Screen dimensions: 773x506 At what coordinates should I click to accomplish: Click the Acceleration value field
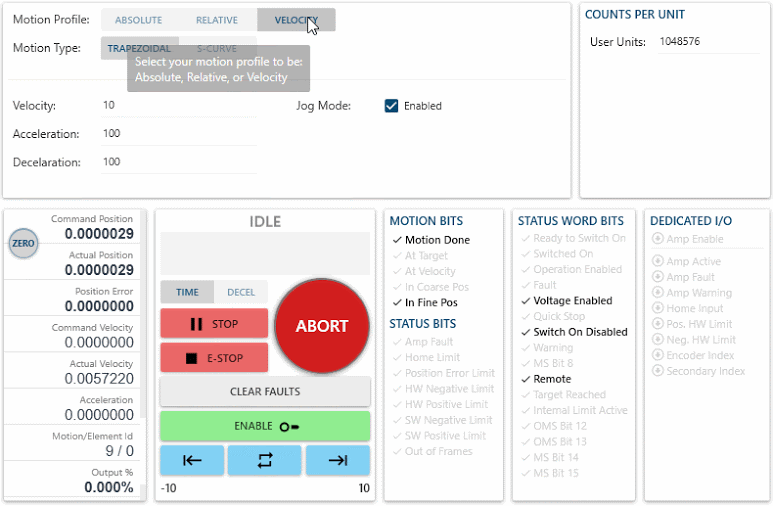tap(177, 134)
